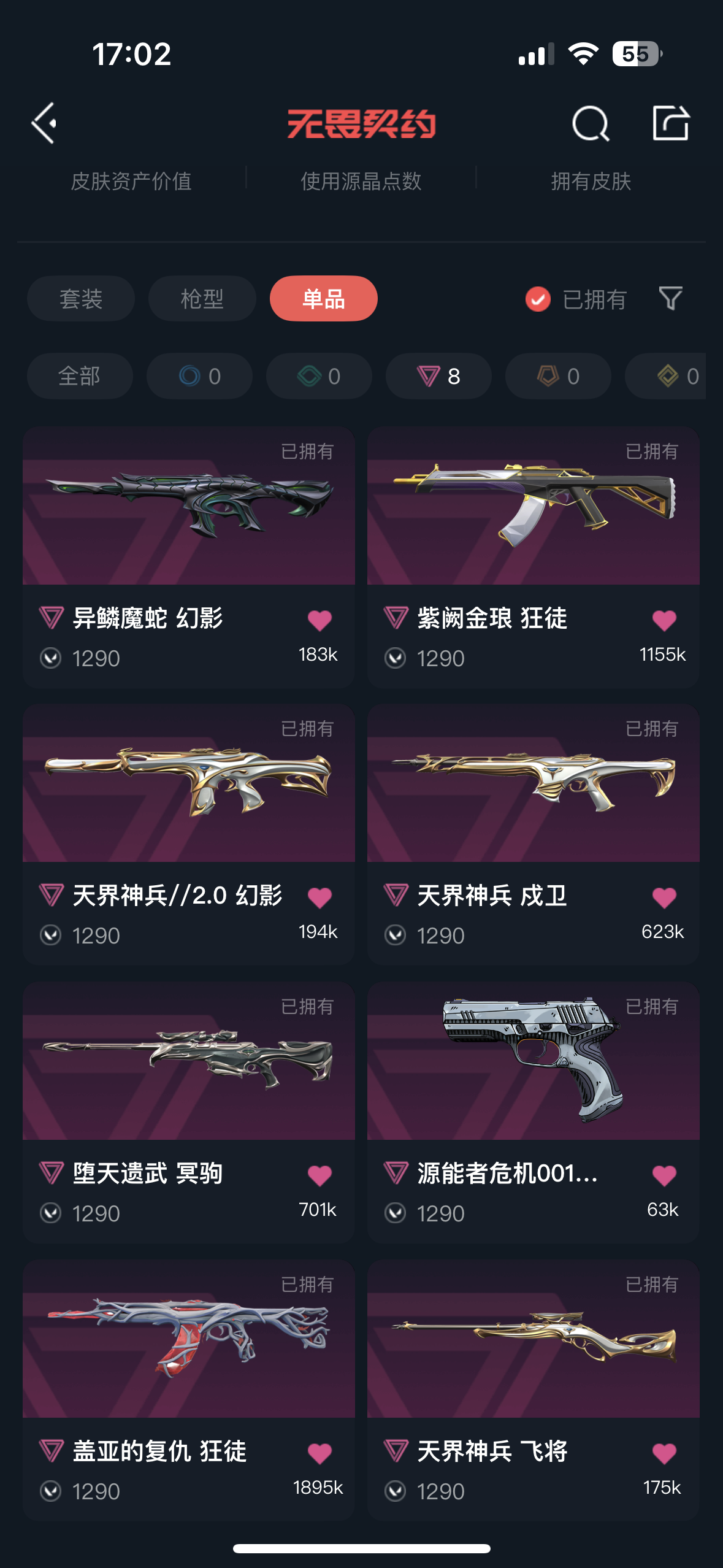Select the blue circle rarity filter

tap(199, 376)
